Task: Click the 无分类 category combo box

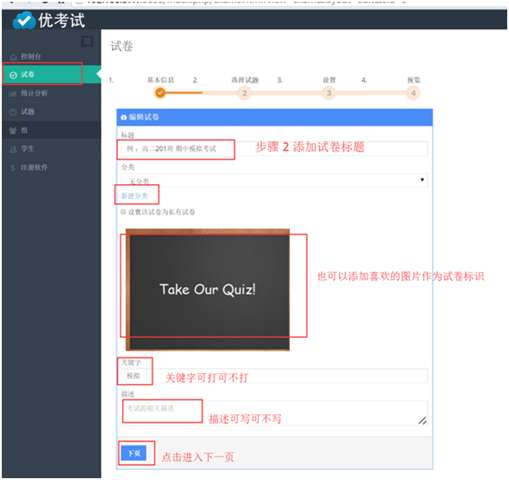Action: (x=273, y=180)
